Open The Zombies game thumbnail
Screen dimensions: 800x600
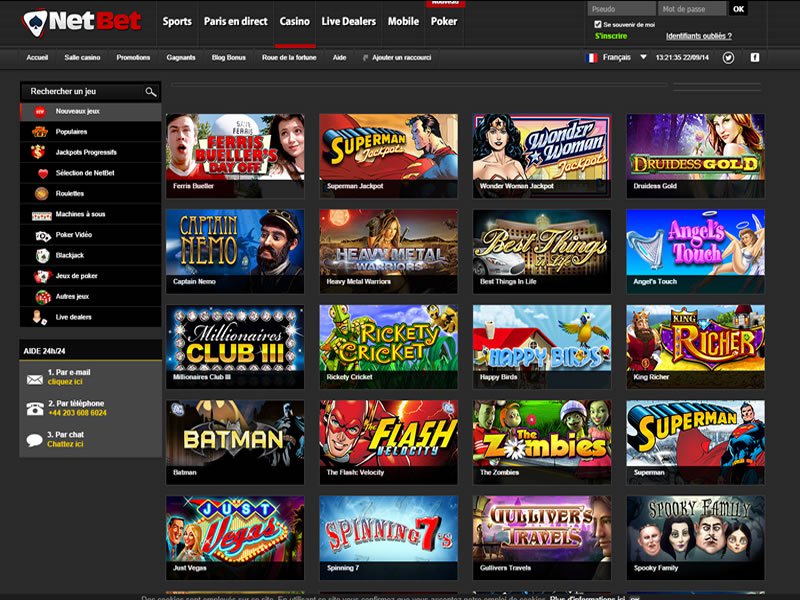pyautogui.click(x=542, y=442)
